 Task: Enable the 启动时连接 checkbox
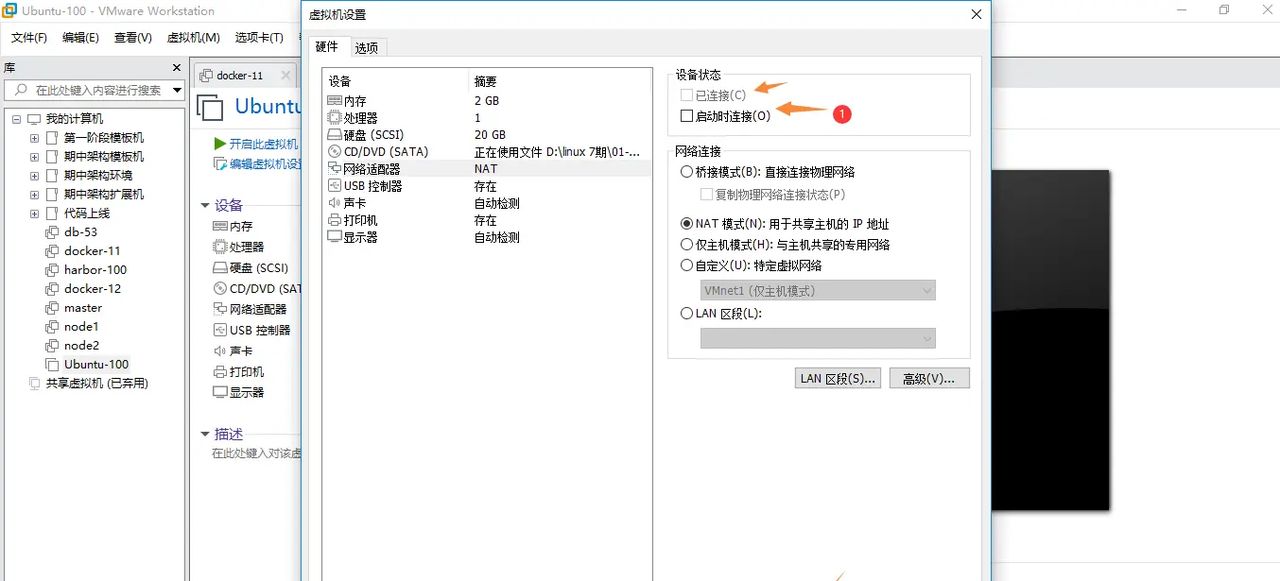(684, 113)
